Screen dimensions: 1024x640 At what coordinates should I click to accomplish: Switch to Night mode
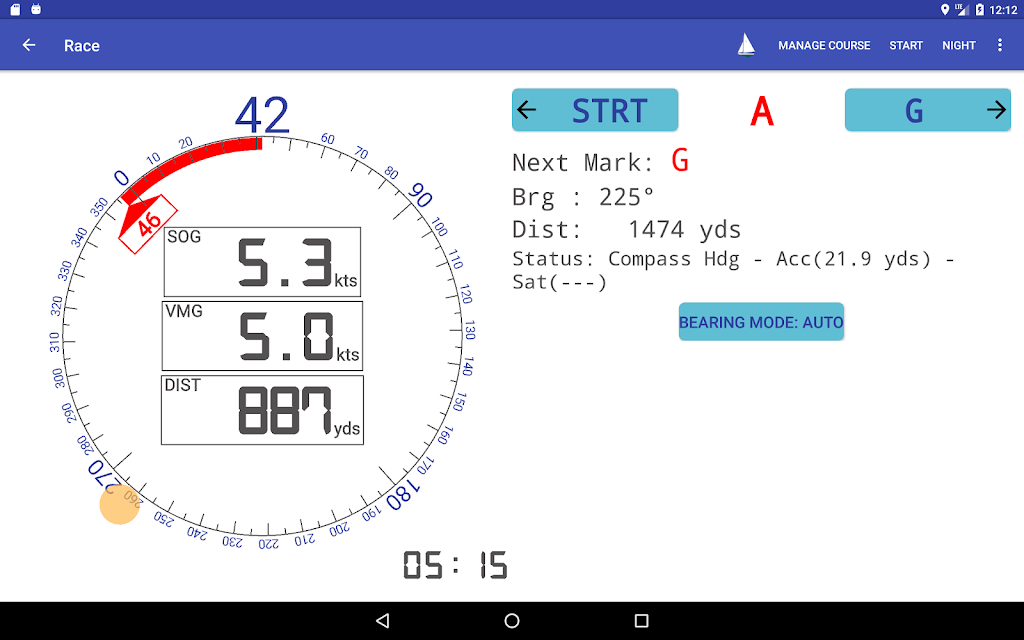pos(959,45)
